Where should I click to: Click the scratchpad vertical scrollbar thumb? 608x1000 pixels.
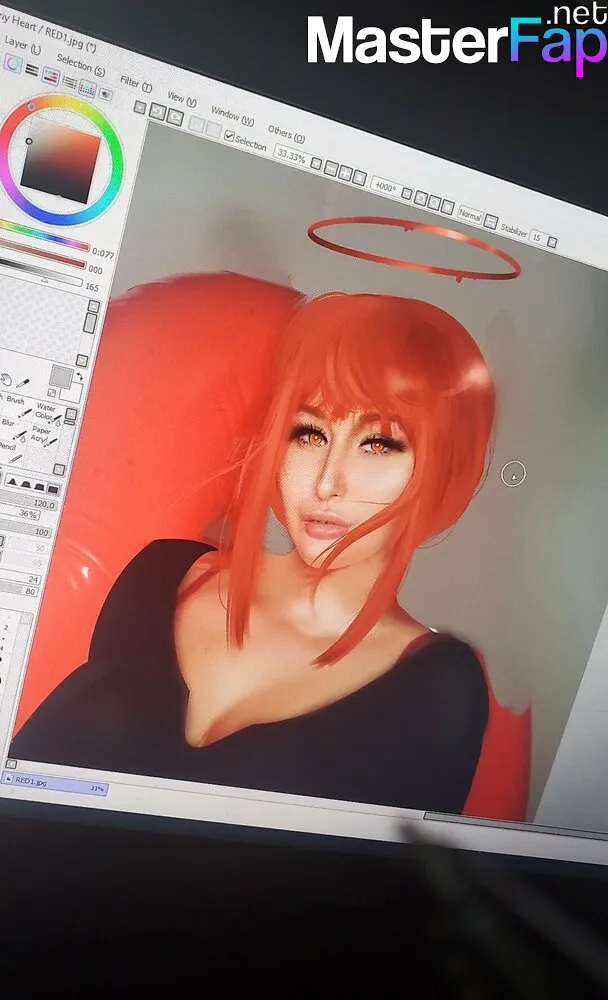[x=91, y=322]
